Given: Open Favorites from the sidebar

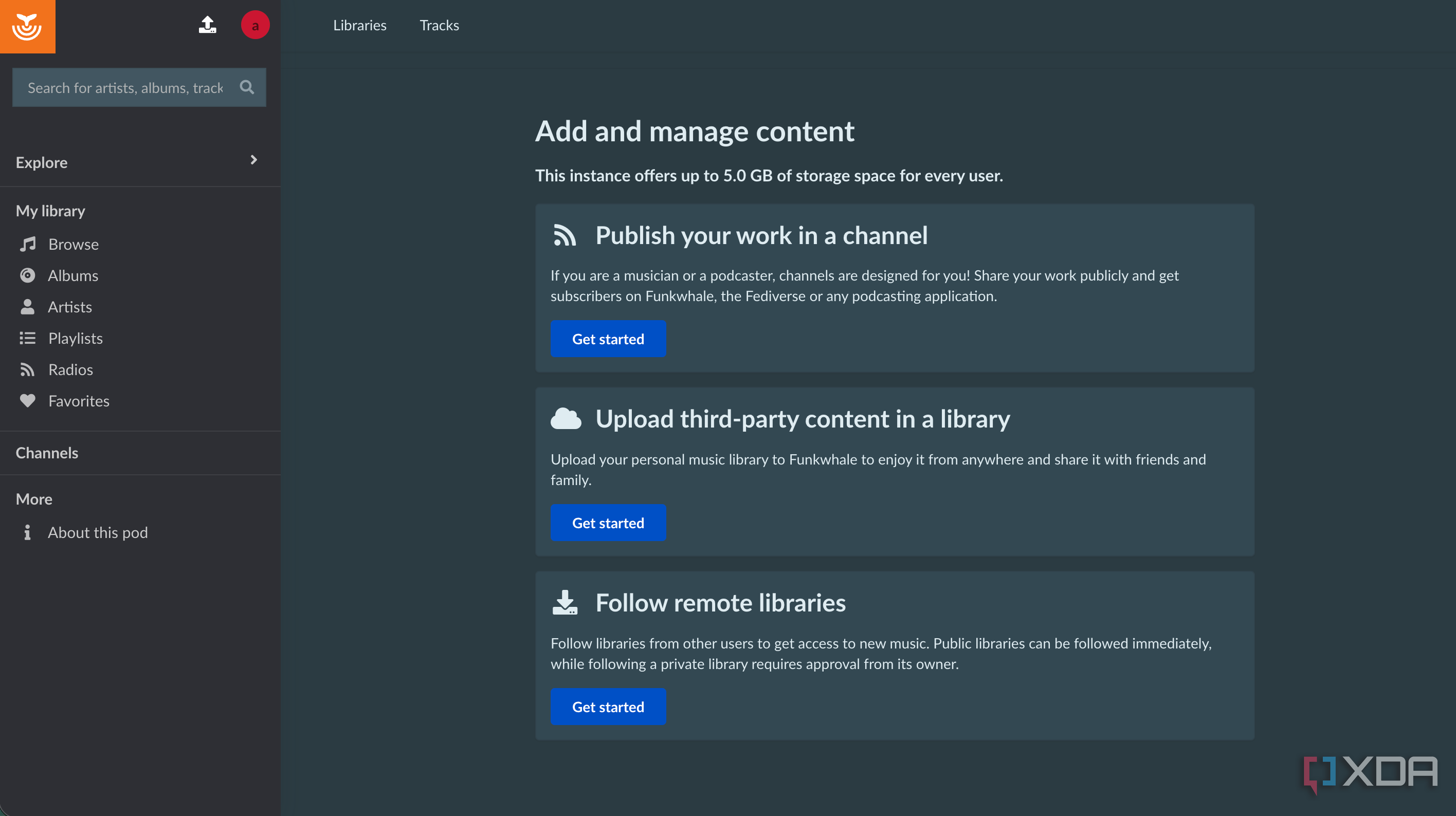Looking at the screenshot, I should click(x=79, y=401).
